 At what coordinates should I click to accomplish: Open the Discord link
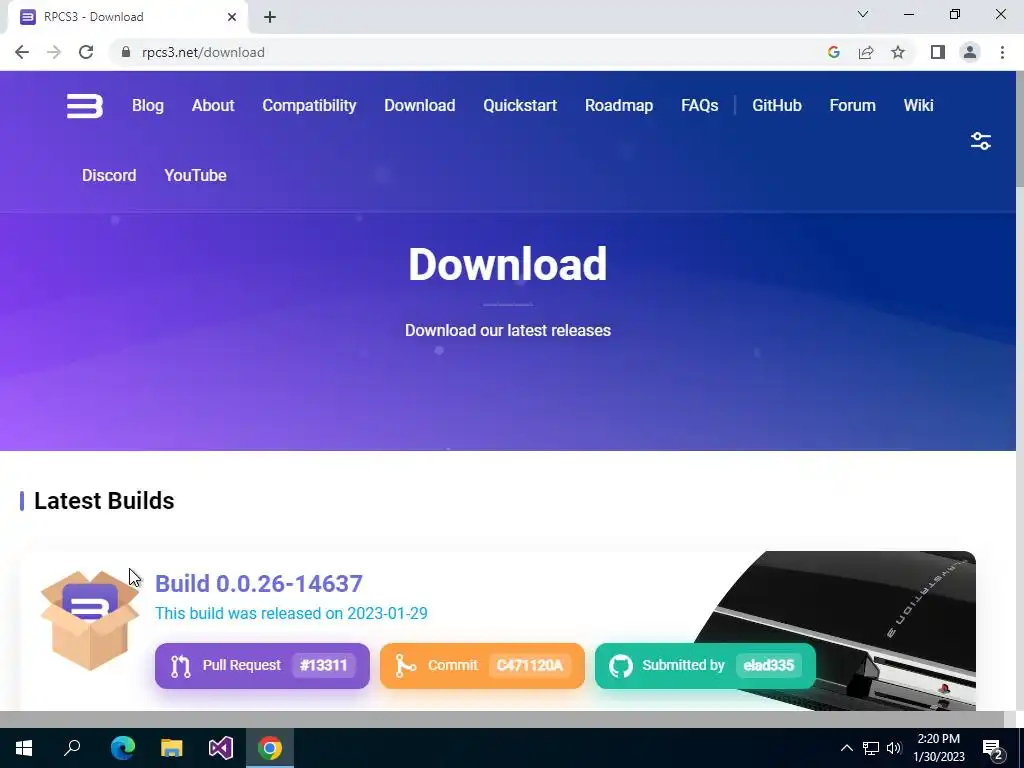109,176
